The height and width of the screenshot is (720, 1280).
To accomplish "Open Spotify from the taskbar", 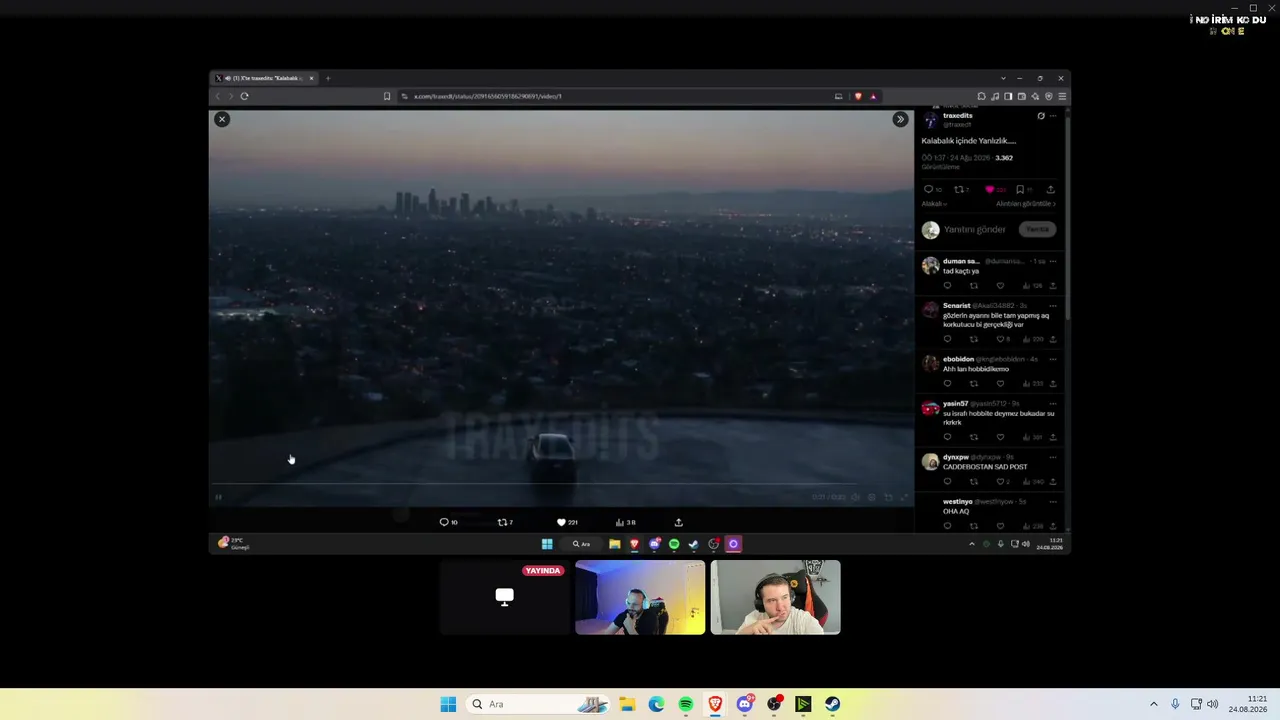I will pos(686,704).
